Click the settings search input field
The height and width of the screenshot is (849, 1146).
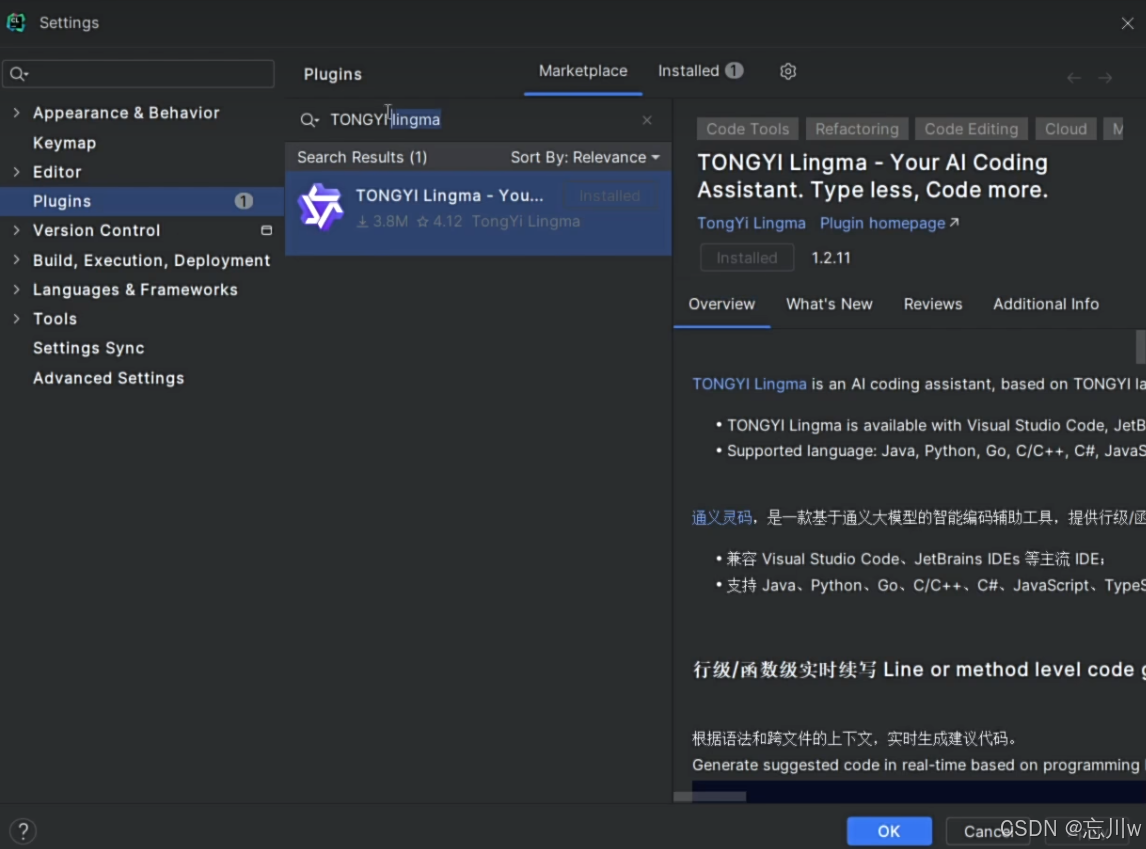[138, 74]
